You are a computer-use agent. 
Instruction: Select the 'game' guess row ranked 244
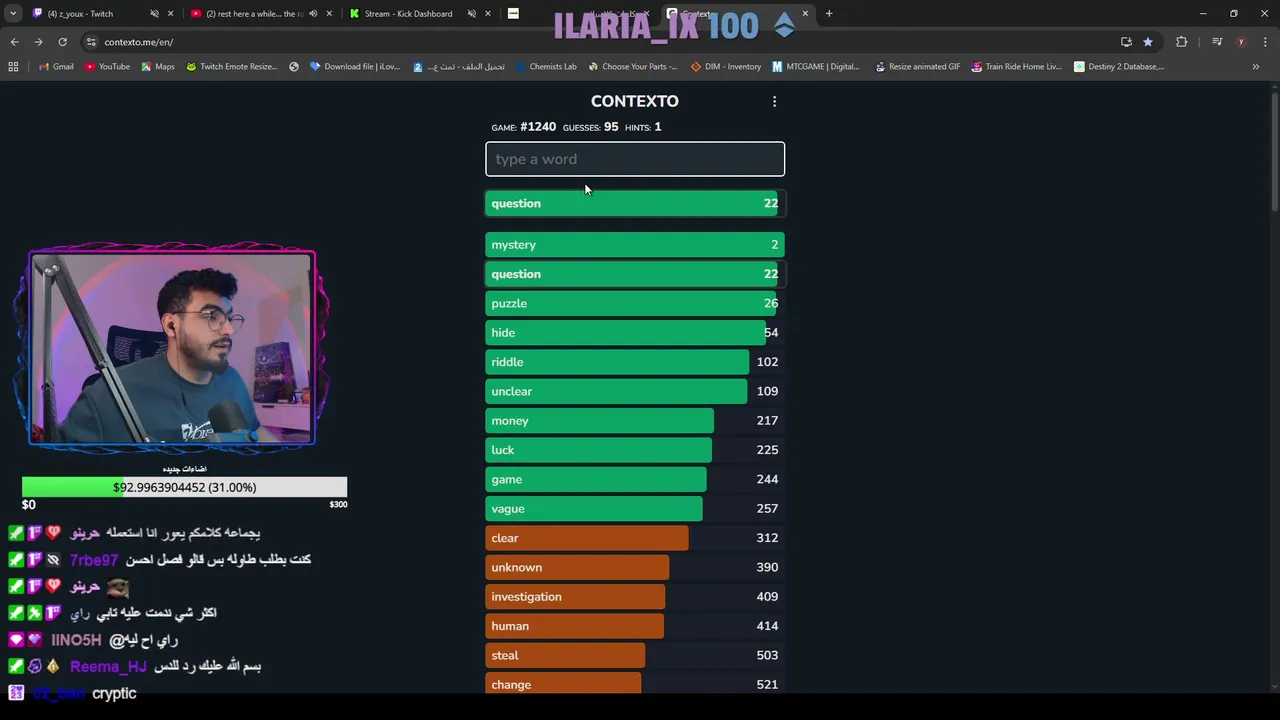tap(635, 479)
